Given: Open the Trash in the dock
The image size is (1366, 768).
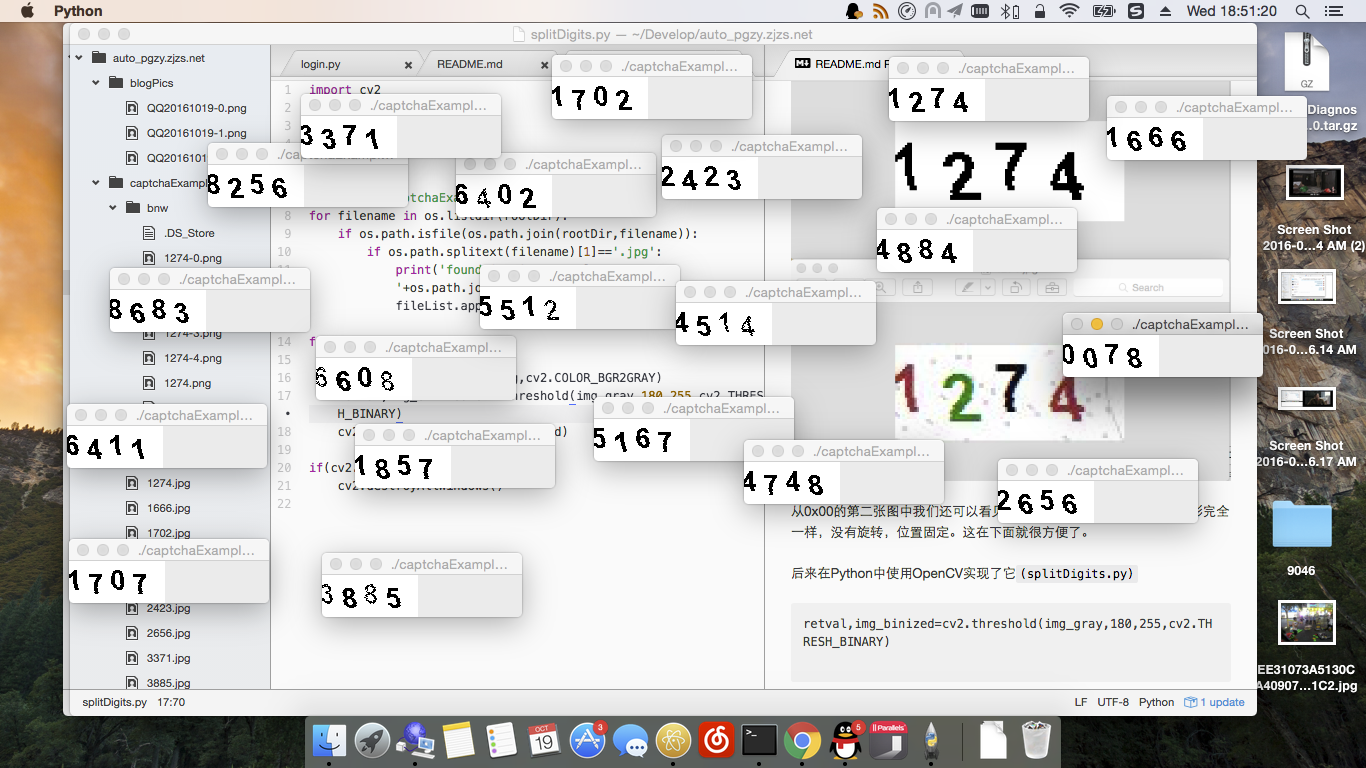Looking at the screenshot, I should coord(1036,741).
